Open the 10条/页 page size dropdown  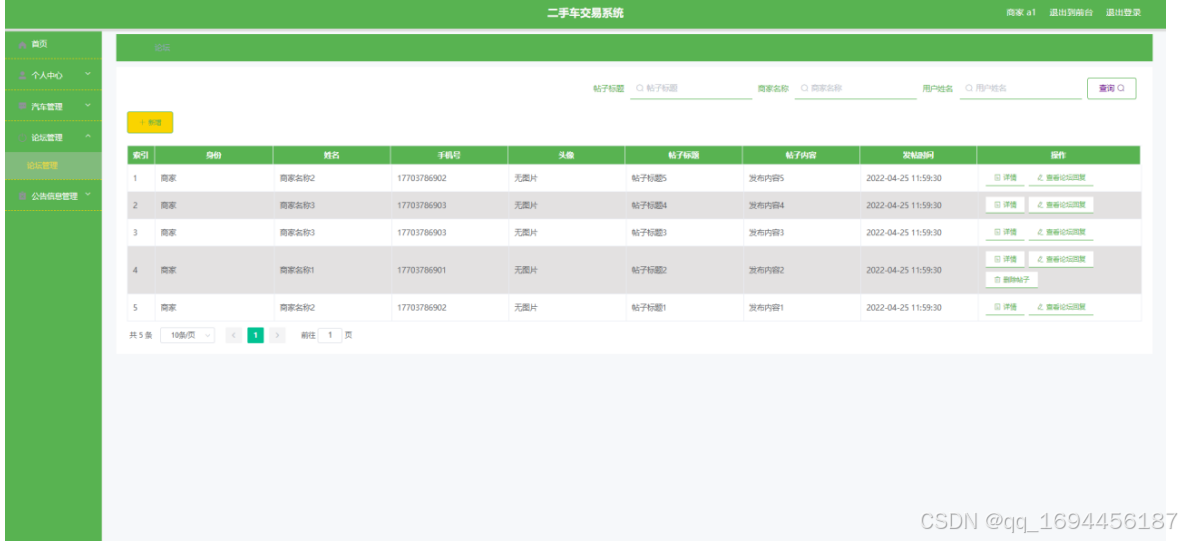(x=188, y=335)
